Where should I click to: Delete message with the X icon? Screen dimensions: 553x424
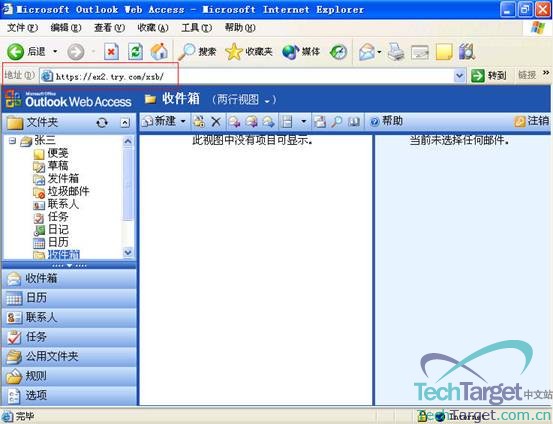pyautogui.click(x=216, y=122)
